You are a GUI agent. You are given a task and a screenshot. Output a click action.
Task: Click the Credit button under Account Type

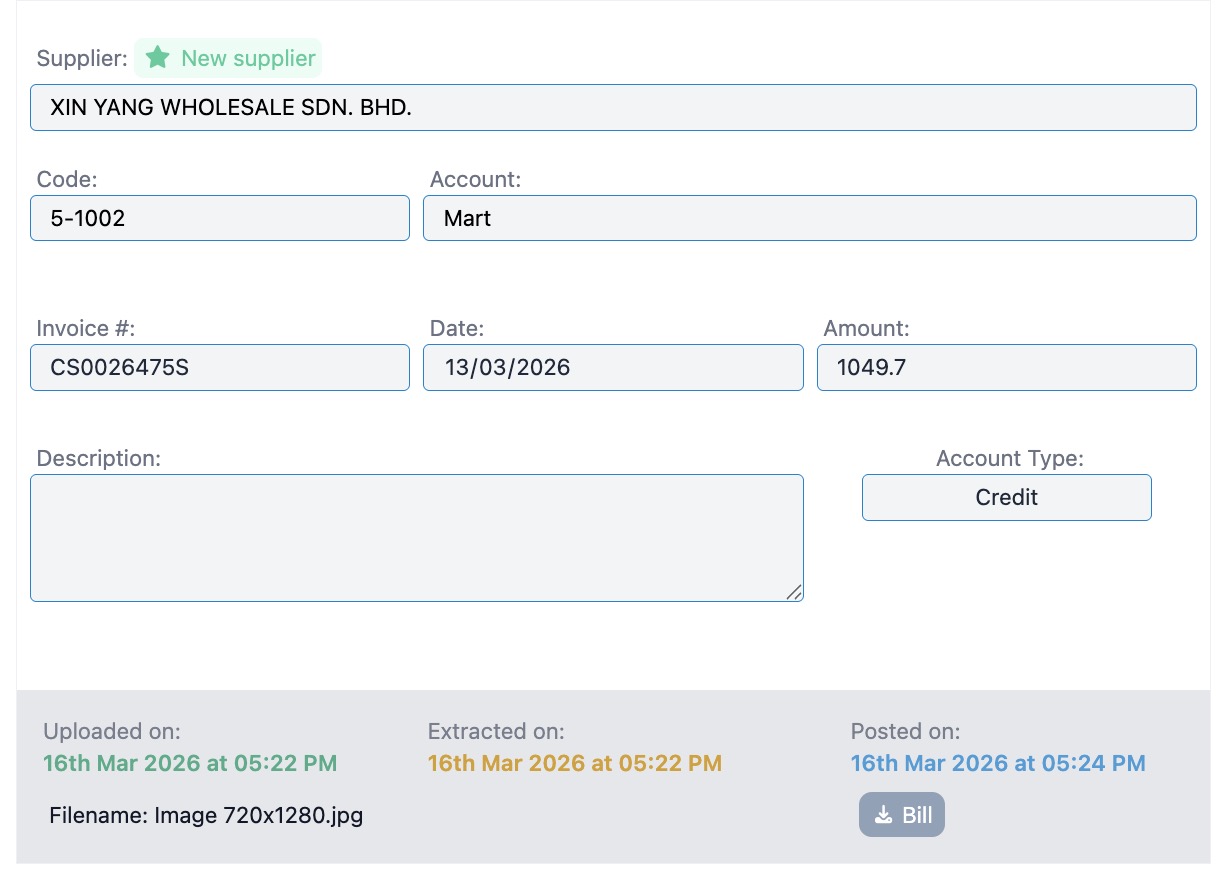pos(1006,497)
